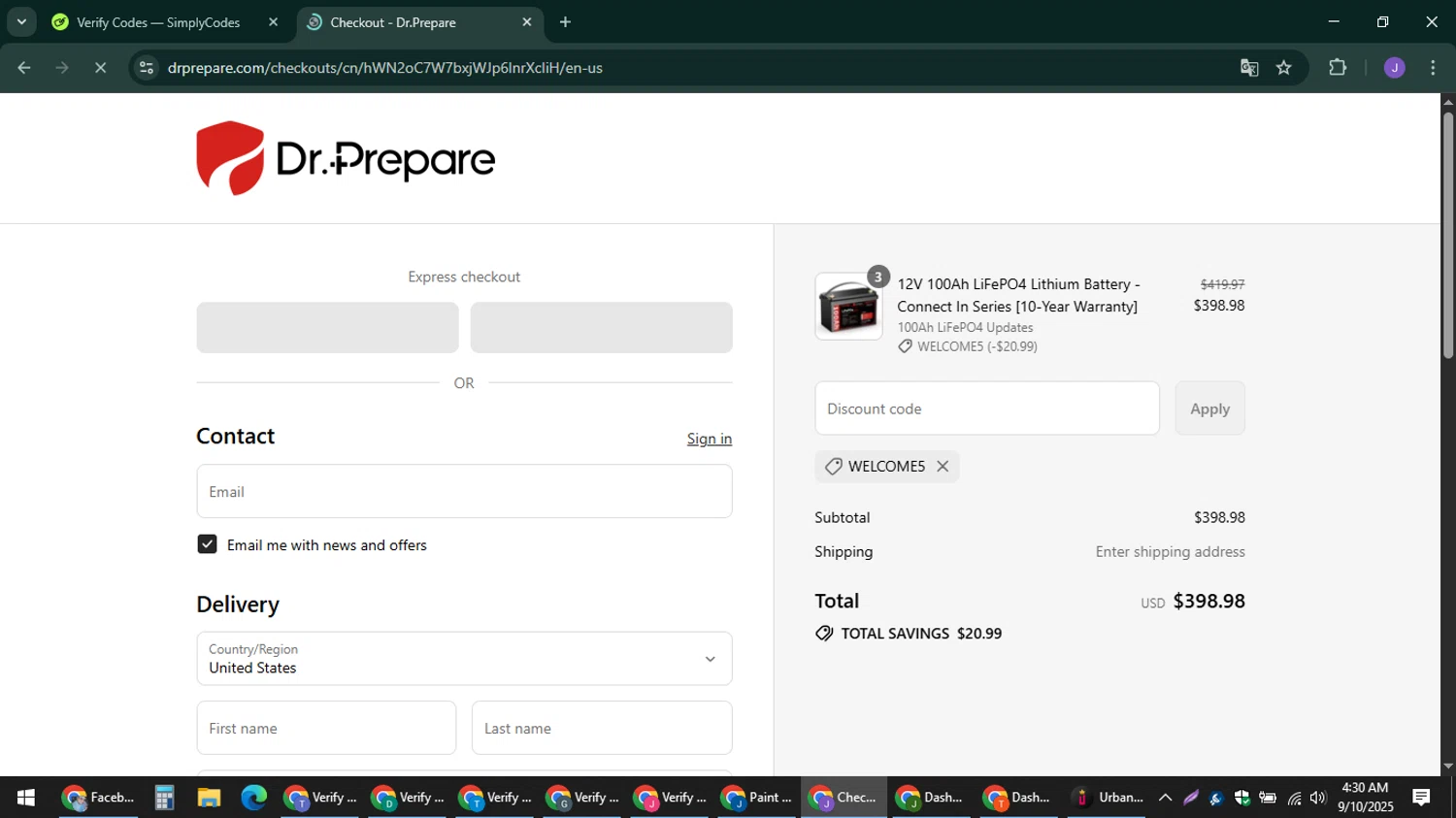Click '100Ah LiFePO4 Updates' variant text

pyautogui.click(x=965, y=328)
